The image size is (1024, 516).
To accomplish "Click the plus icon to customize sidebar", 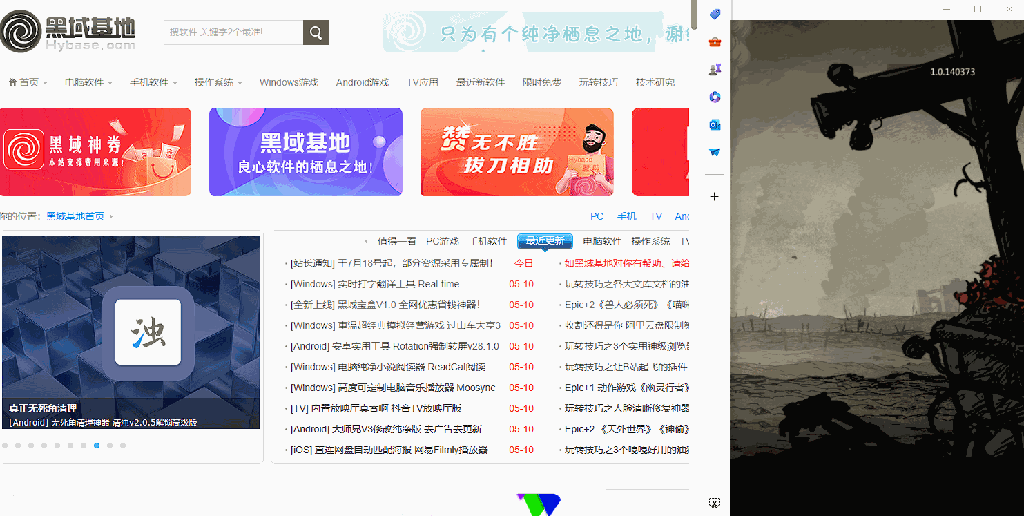I will 714,197.
